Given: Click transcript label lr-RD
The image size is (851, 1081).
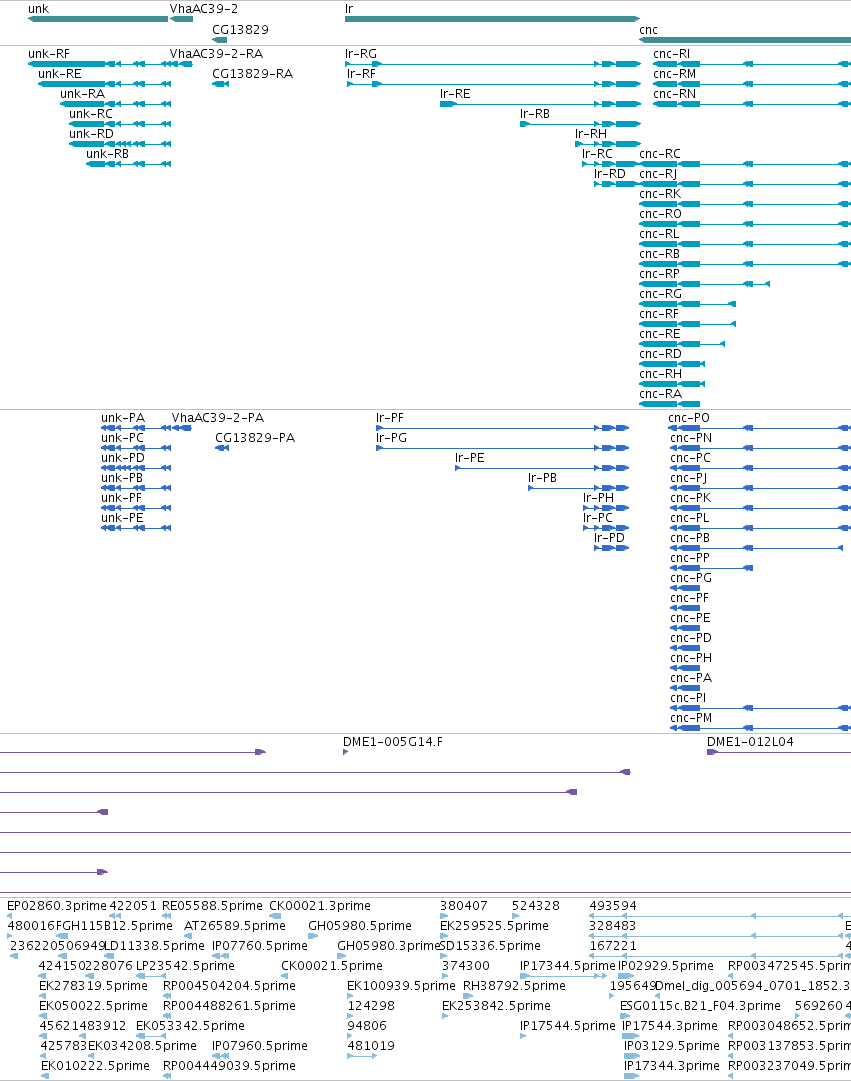Looking at the screenshot, I should (610, 174).
